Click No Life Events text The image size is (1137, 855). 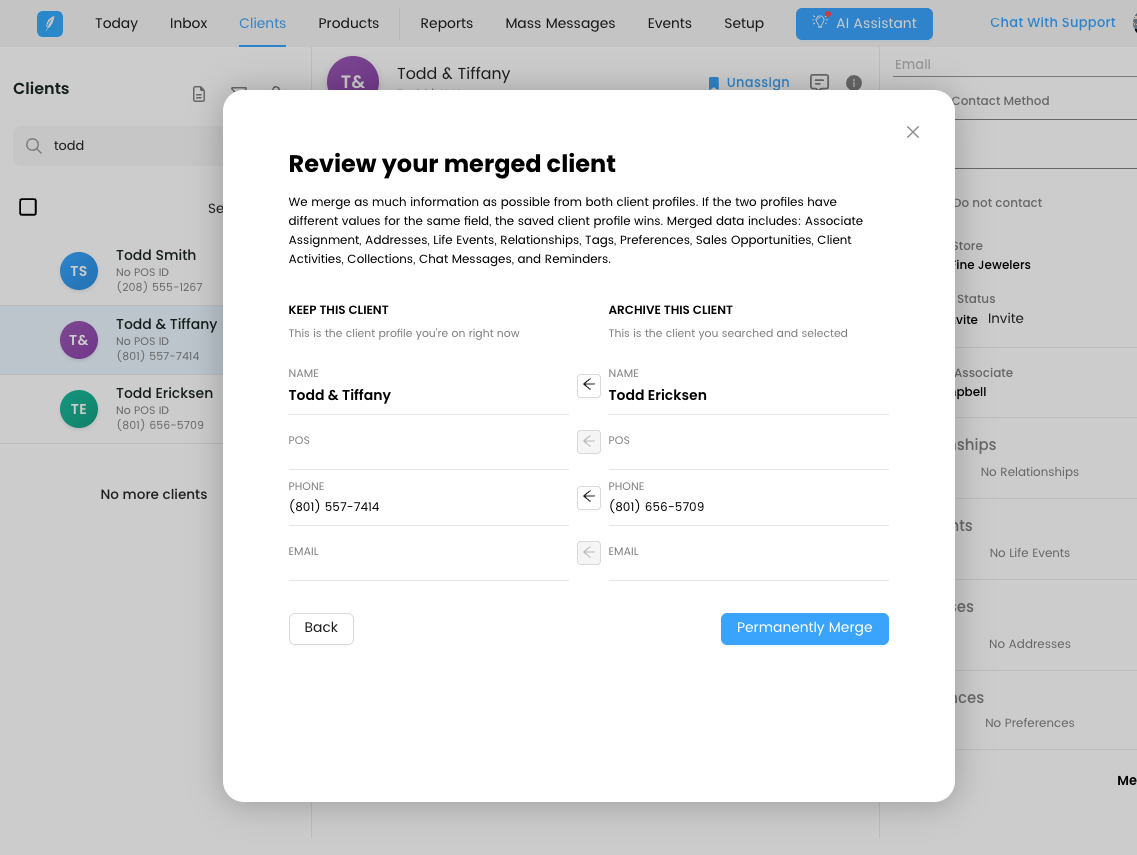(1029, 553)
